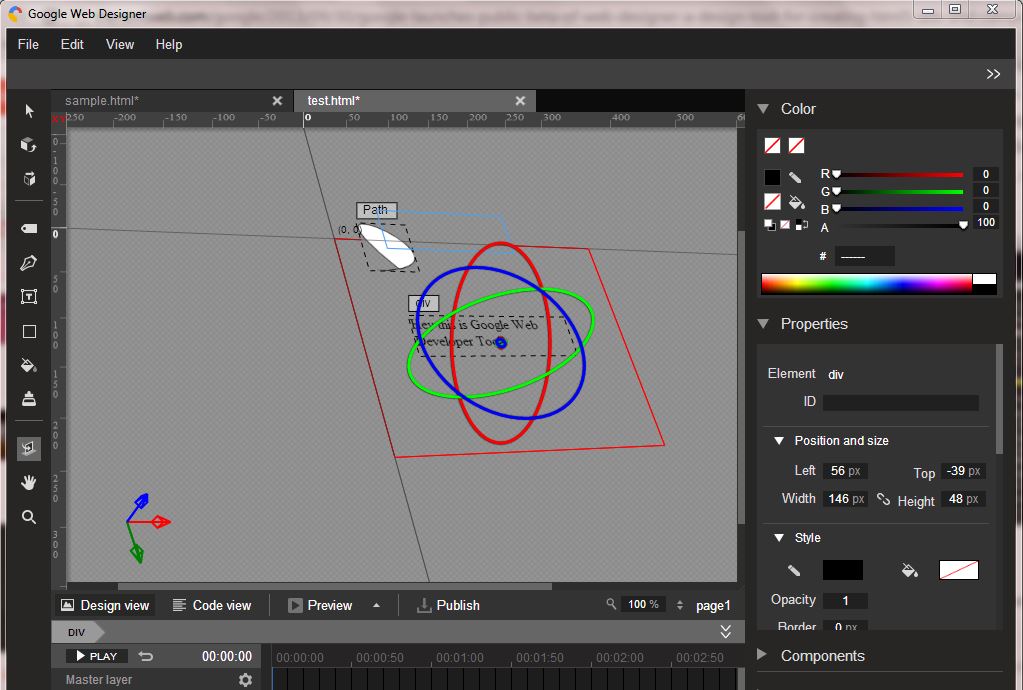Open the Edit menu
Screen dimensions: 1023x690
[x=72, y=44]
